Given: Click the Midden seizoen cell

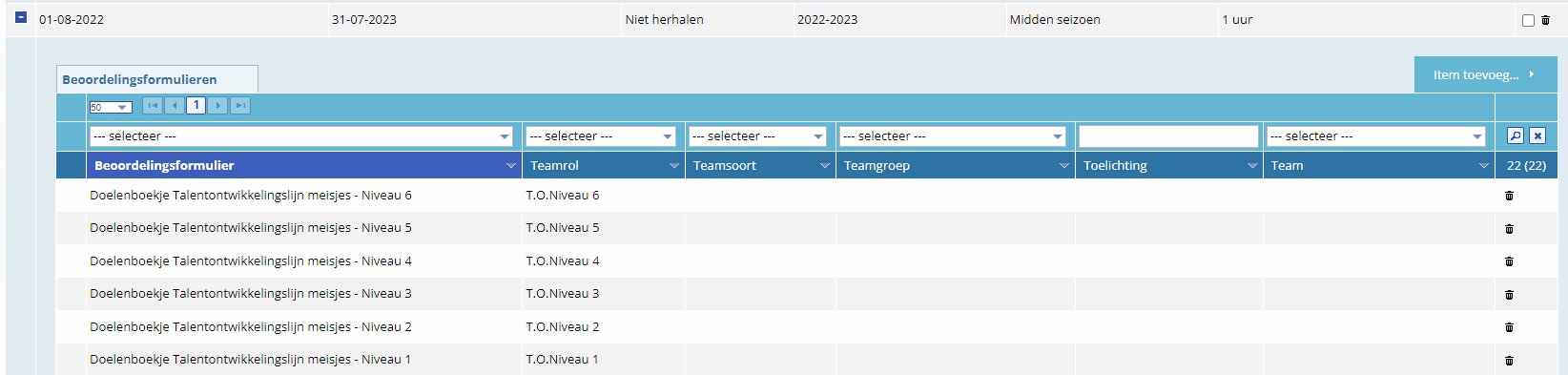Looking at the screenshot, I should tap(1055, 19).
